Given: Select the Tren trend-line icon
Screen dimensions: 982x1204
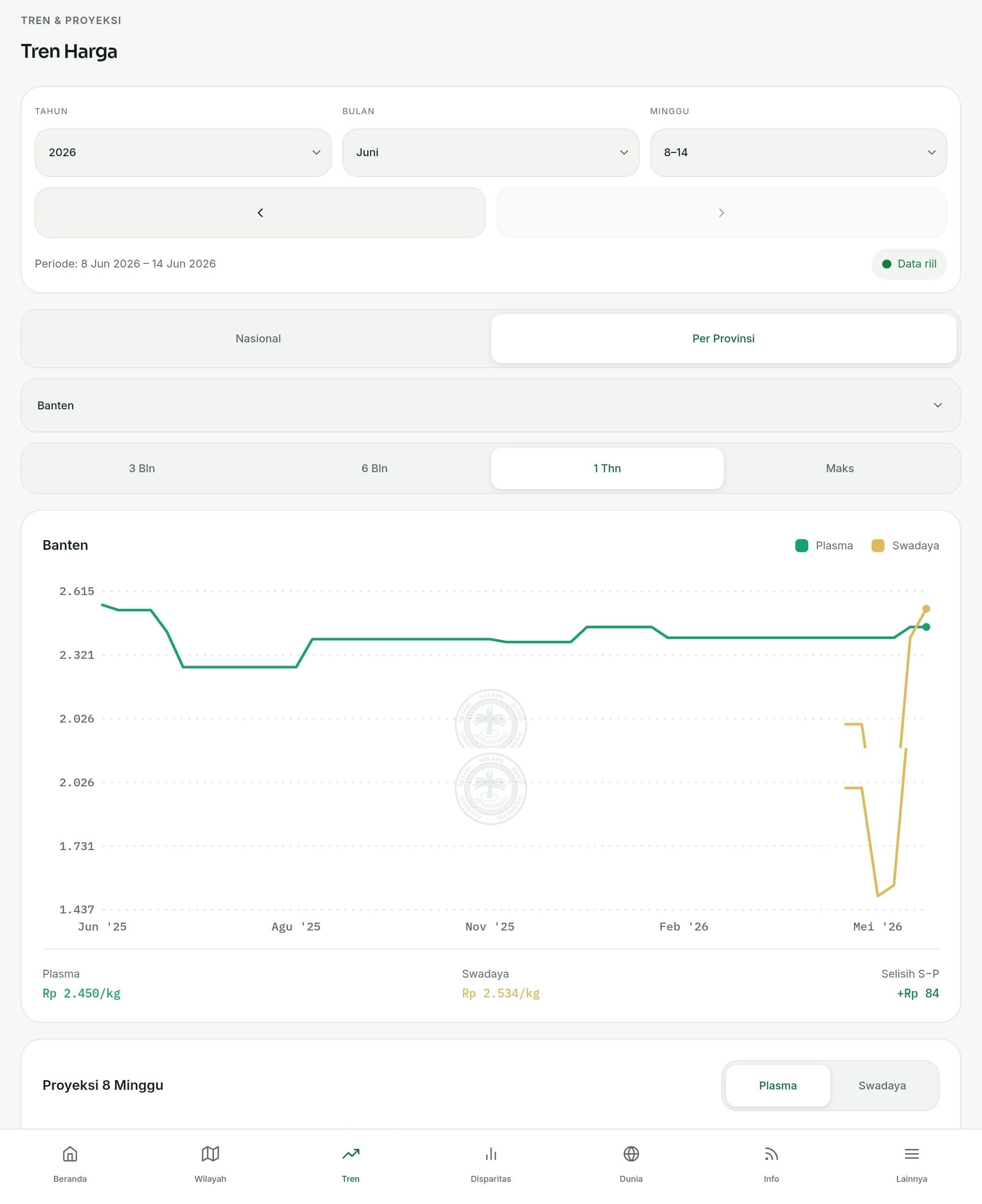Looking at the screenshot, I should (351, 1154).
